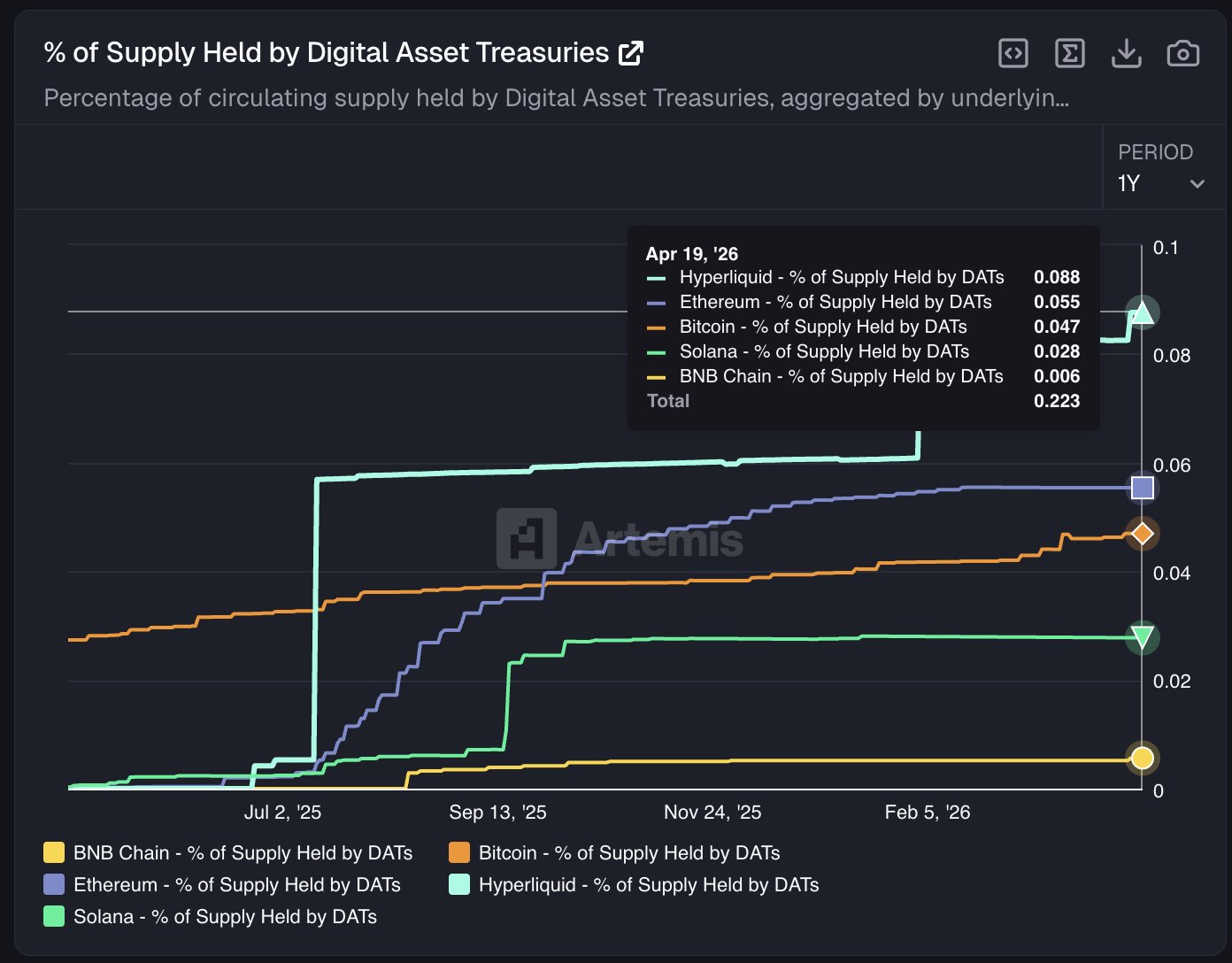Screen dimensions: 1232x963
Task: Click the orange Bitcoin legend swatch
Action: point(459,853)
